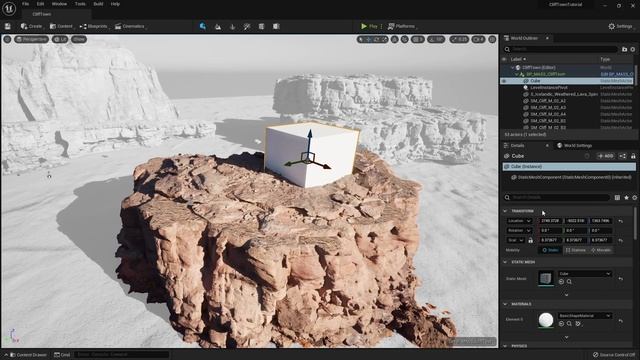Click the Unreal Engine logo icon
640x360 pixels.
pyautogui.click(x=9, y=9)
